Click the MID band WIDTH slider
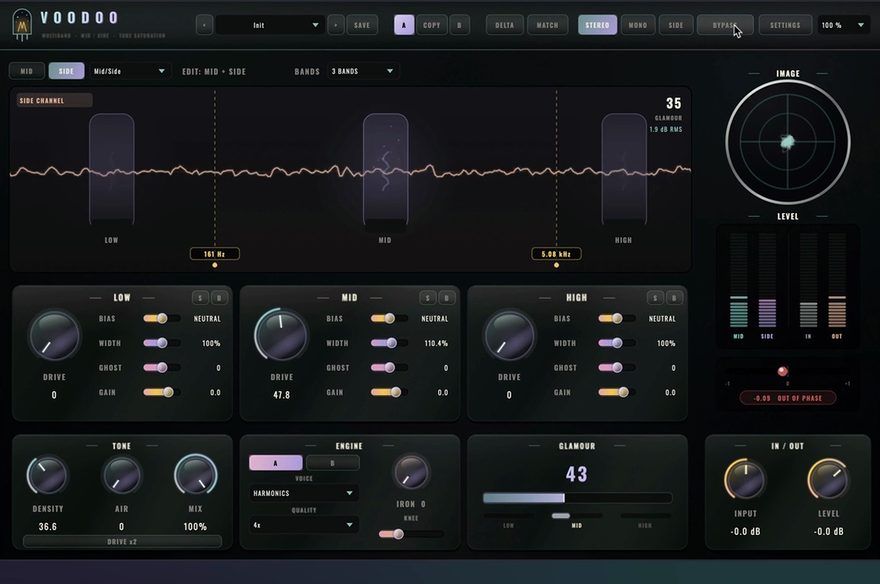Viewport: 880px width, 584px height. (389, 343)
